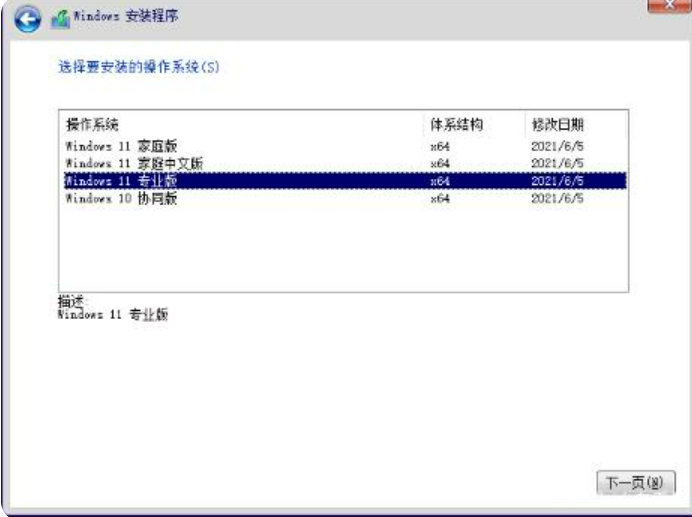The width and height of the screenshot is (692, 517).
Task: Select the highlighted Windows 11 专业版 row
Action: coord(345,181)
